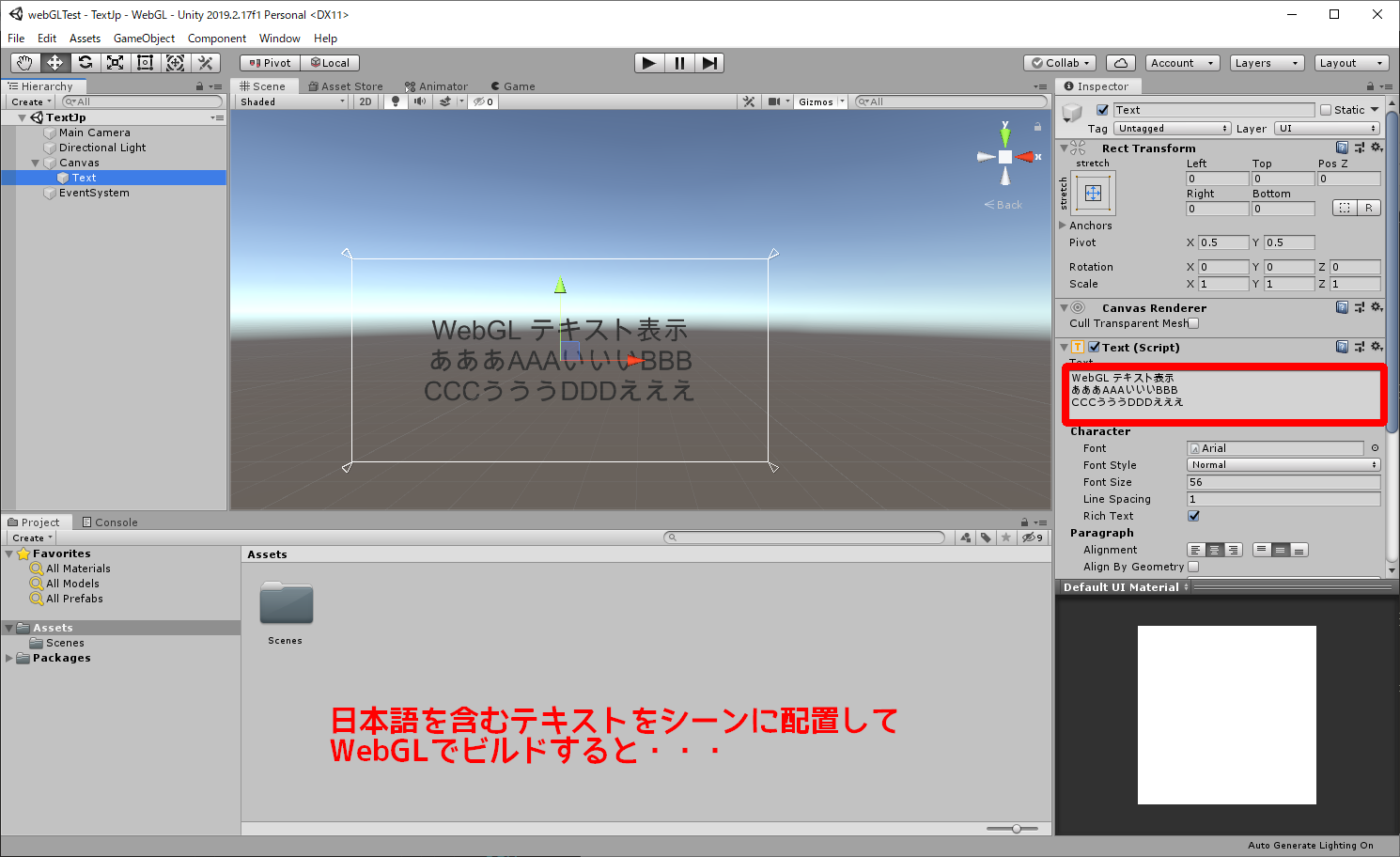This screenshot has height=857, width=1400.
Task: Switch to the Asset Store tab
Action: coord(346,86)
